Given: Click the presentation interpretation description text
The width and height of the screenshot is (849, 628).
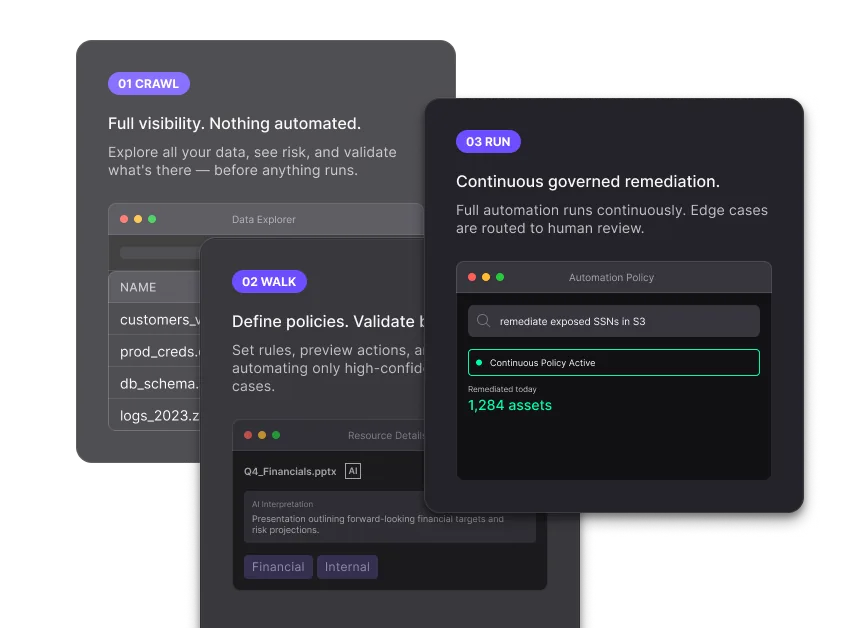Looking at the screenshot, I should click(x=377, y=524).
